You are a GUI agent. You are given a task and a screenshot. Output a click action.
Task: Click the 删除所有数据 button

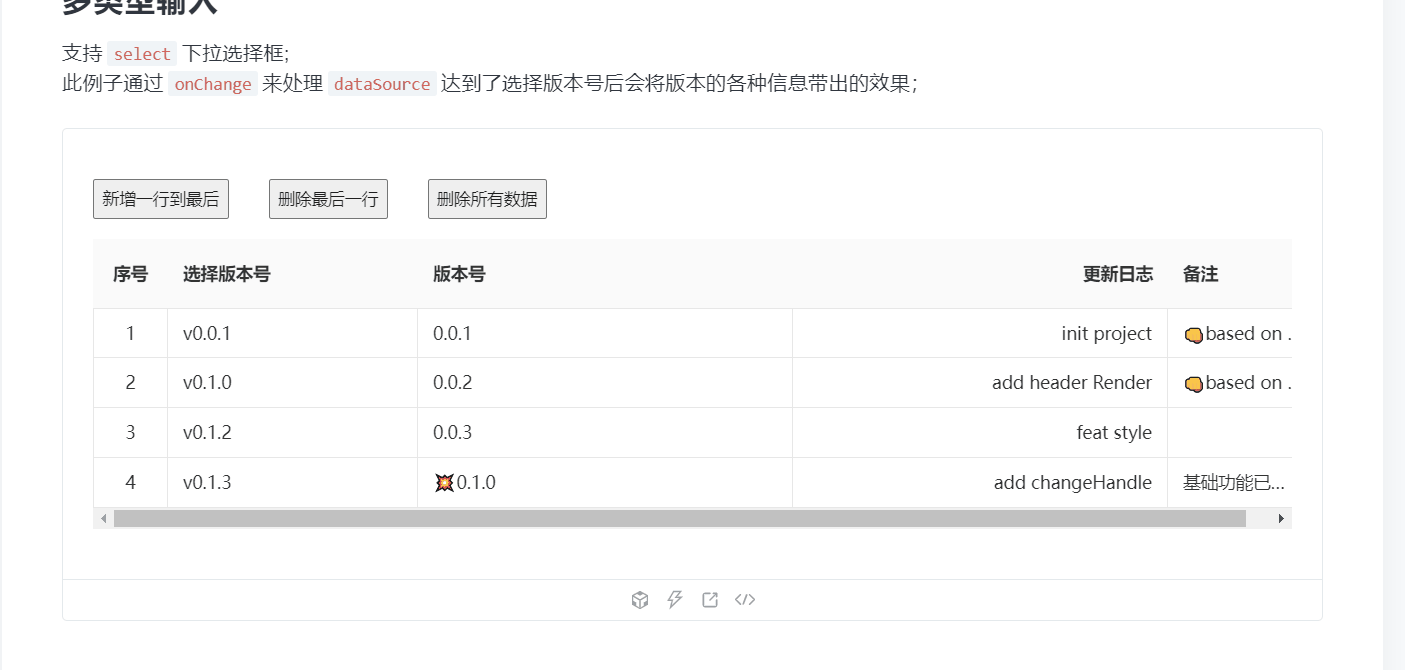pyautogui.click(x=487, y=198)
